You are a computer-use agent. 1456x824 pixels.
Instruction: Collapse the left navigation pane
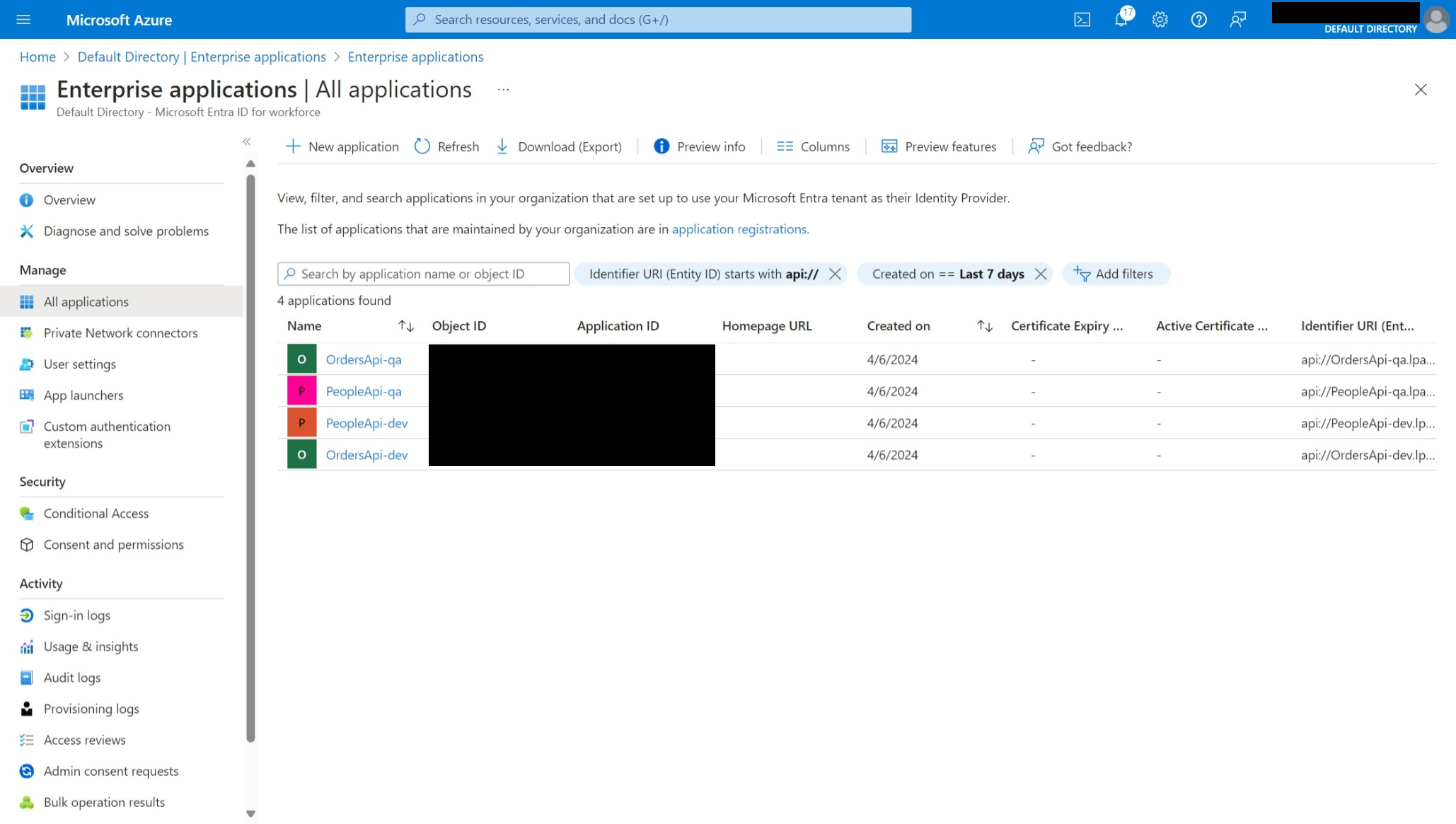[246, 141]
